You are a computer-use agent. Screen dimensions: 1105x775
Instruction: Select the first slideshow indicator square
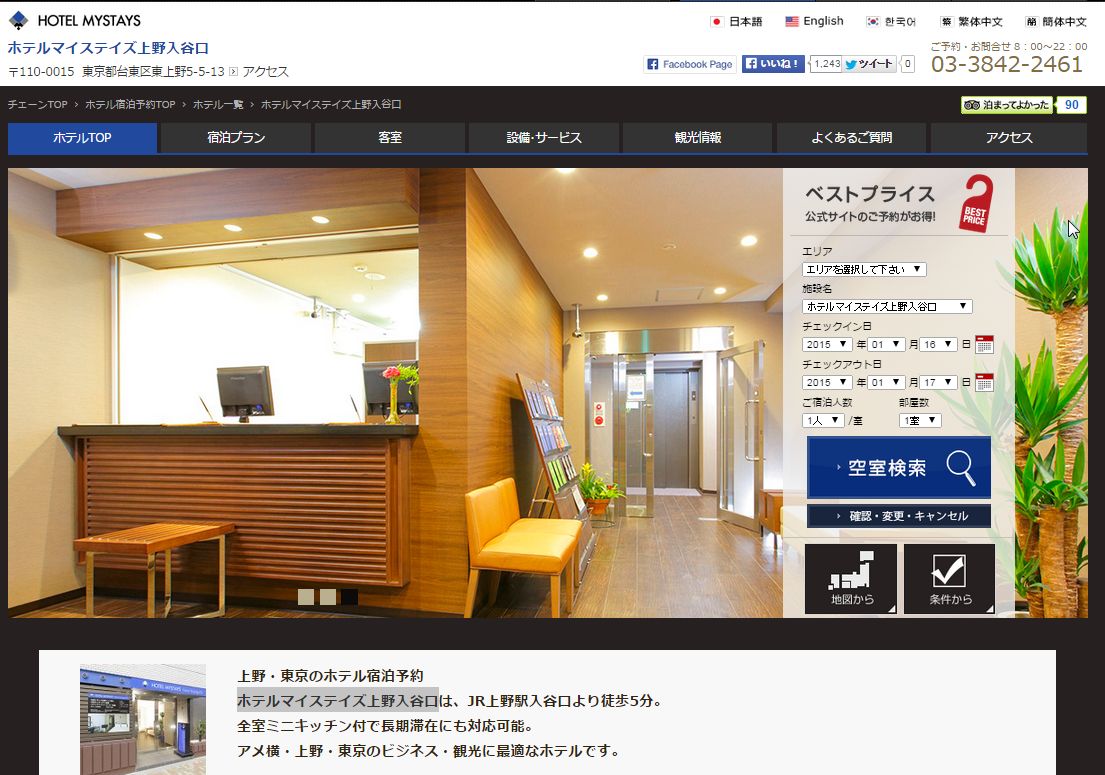[x=306, y=597]
